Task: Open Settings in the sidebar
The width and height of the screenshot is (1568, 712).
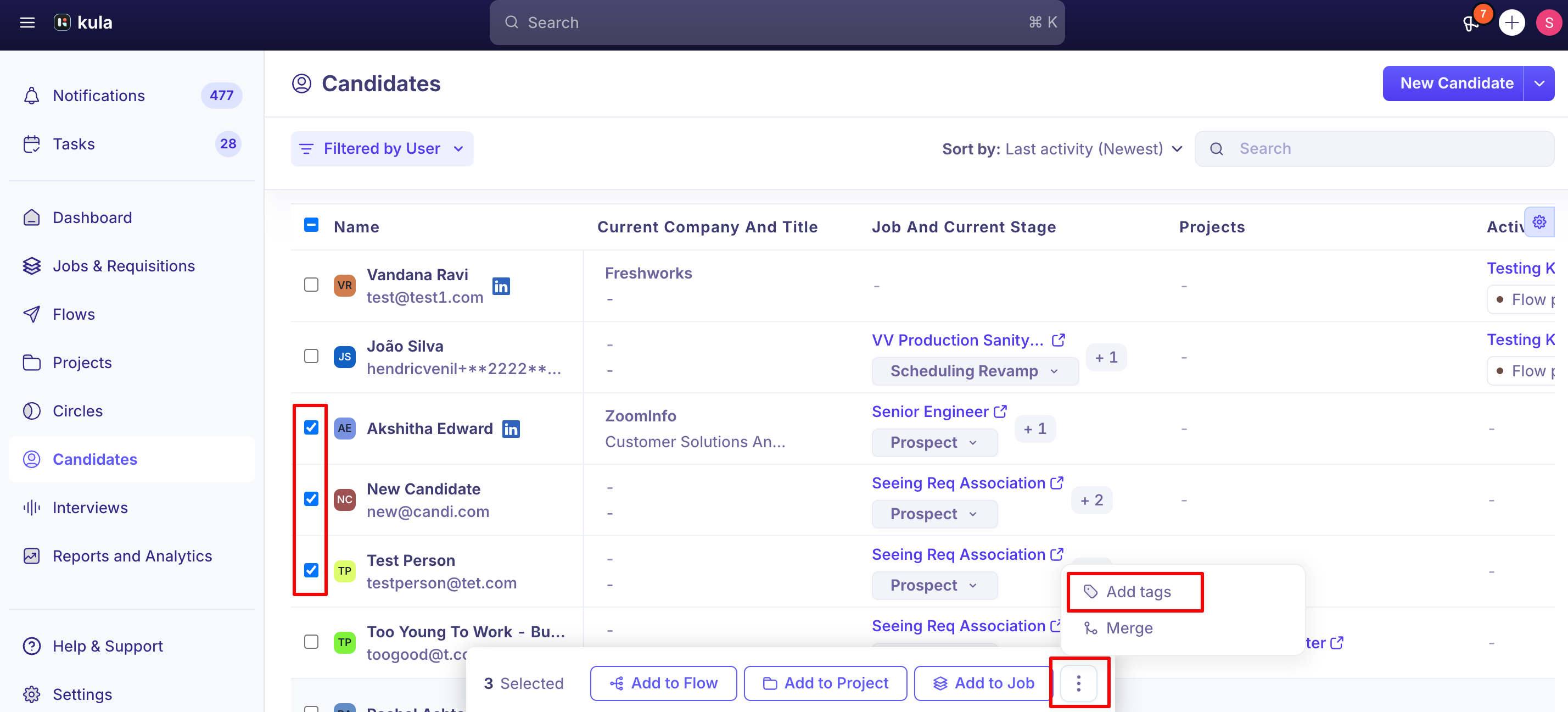Action: [131, 694]
